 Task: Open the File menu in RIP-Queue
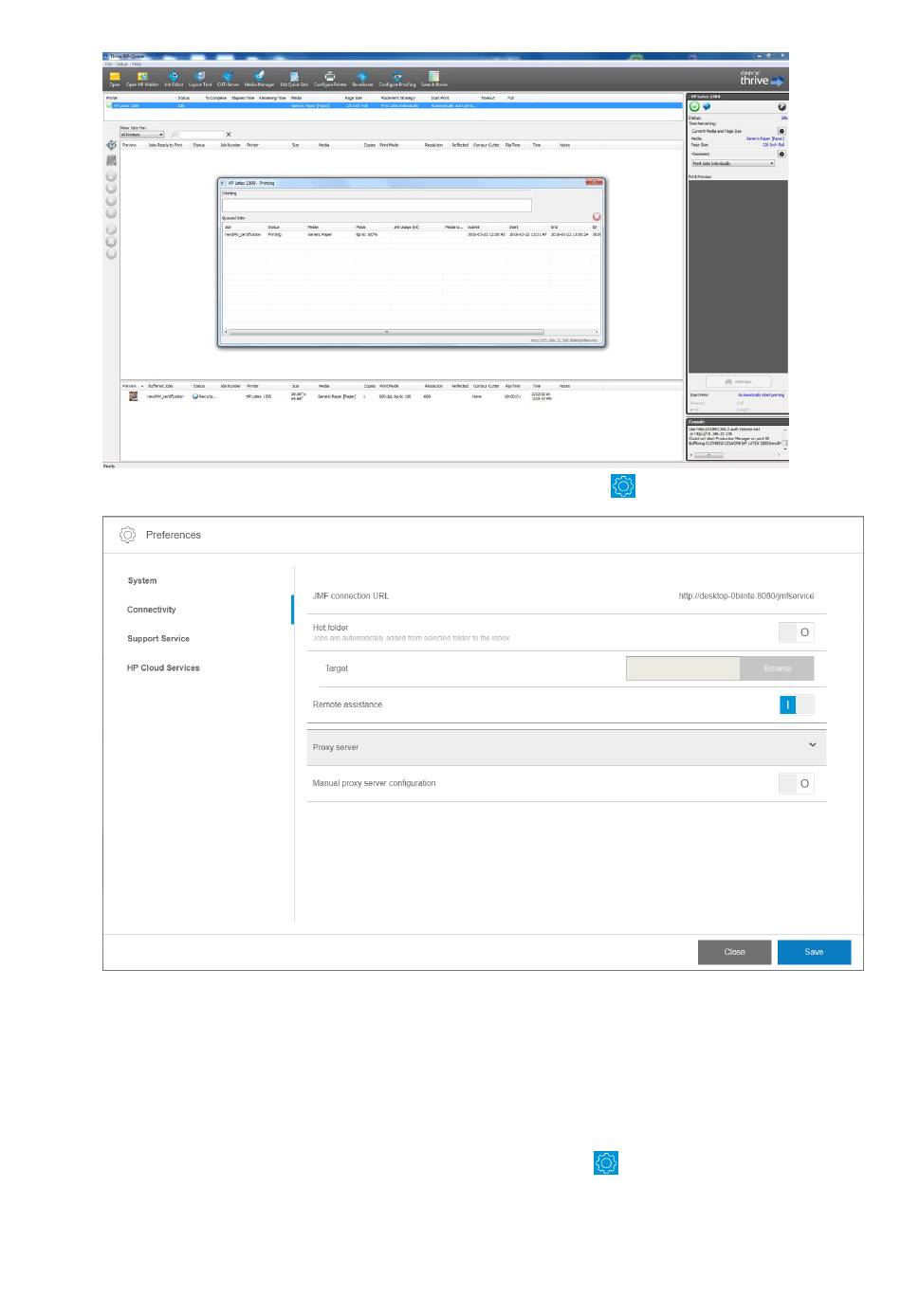[108, 64]
